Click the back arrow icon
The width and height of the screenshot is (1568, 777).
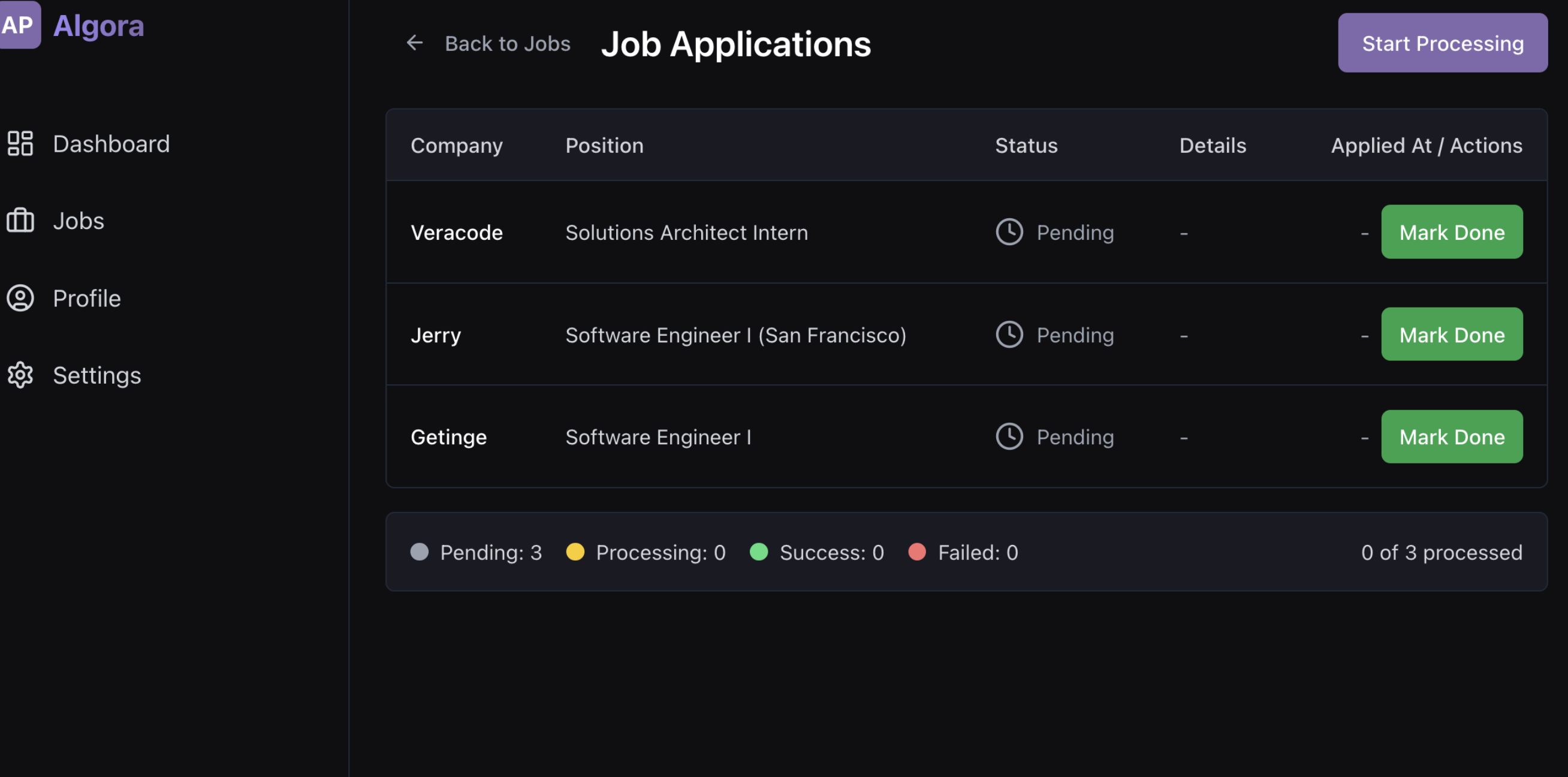(415, 43)
